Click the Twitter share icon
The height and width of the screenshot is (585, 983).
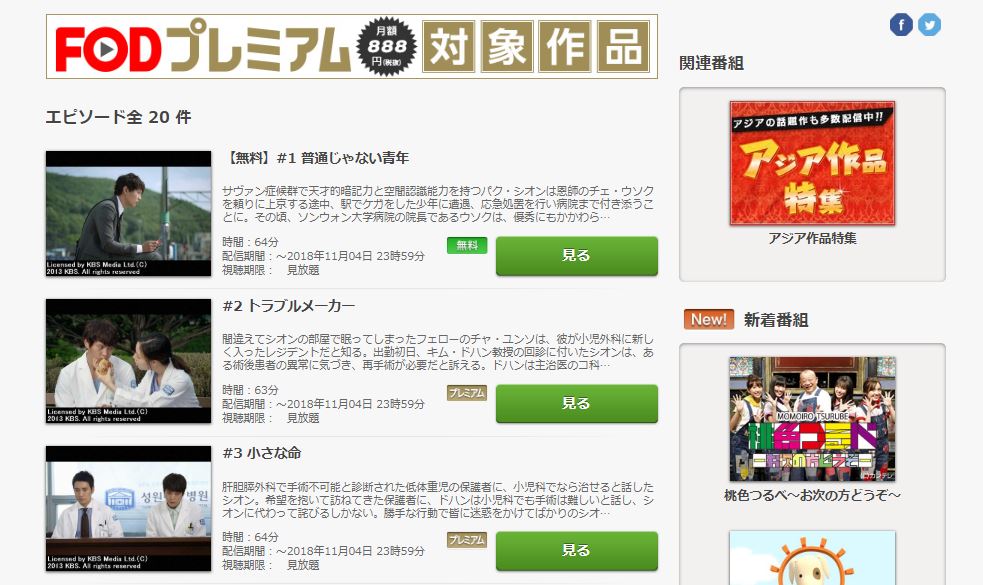[929, 25]
